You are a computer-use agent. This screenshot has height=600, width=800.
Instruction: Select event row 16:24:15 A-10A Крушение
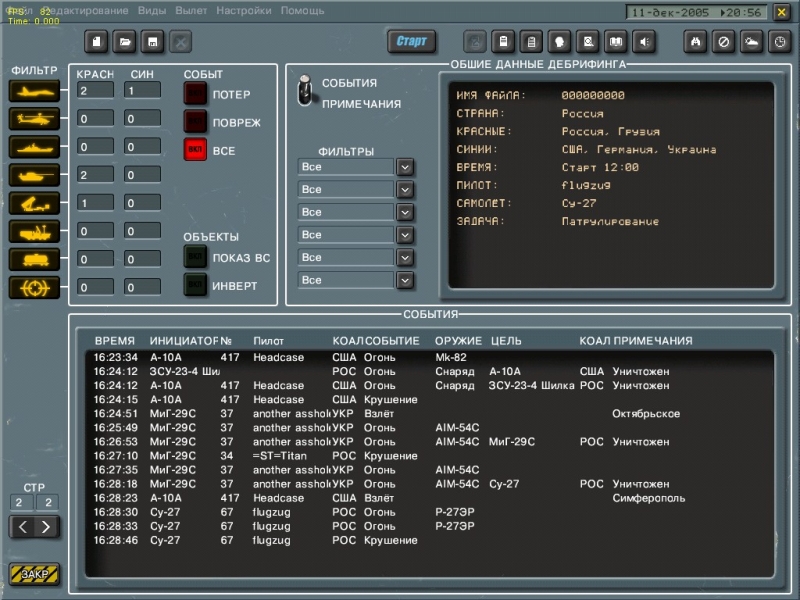click(x=429, y=399)
